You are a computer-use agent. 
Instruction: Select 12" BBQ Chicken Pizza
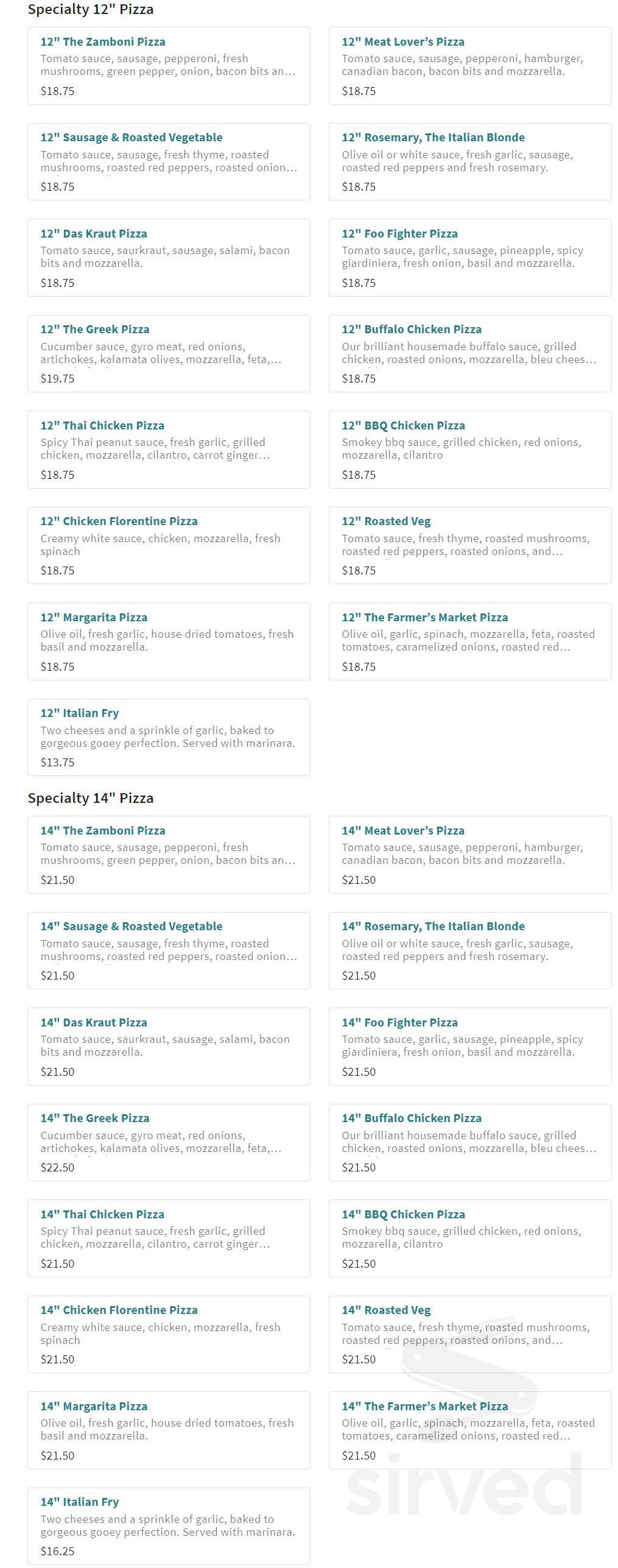[403, 426]
